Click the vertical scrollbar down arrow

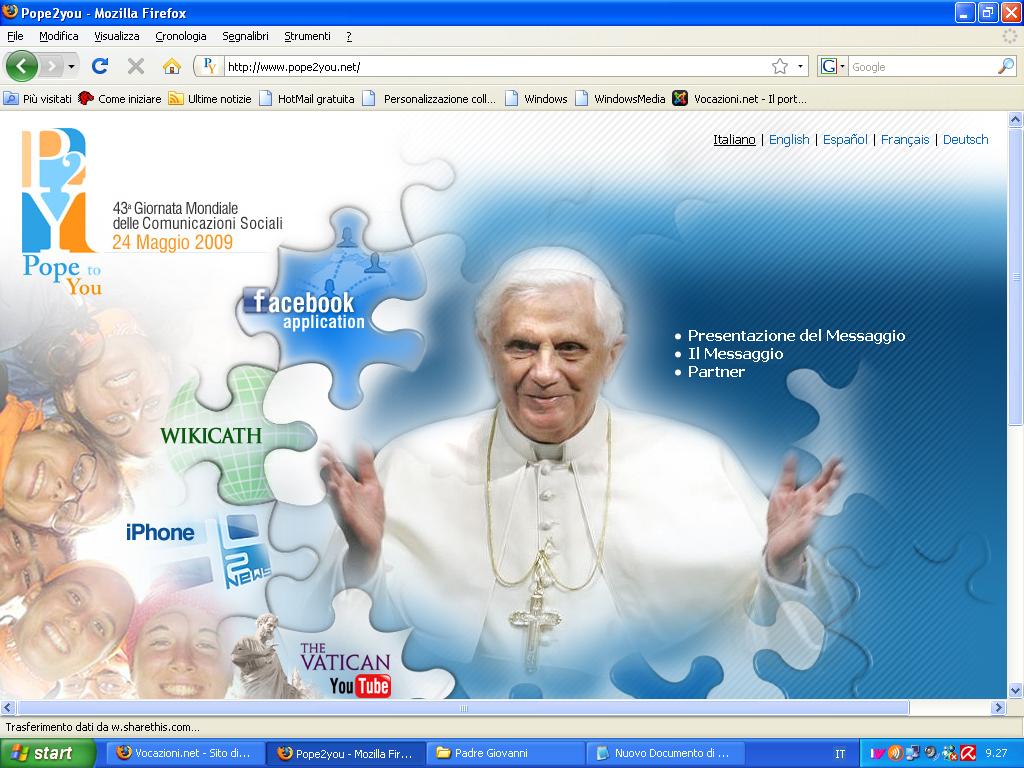(1016, 690)
